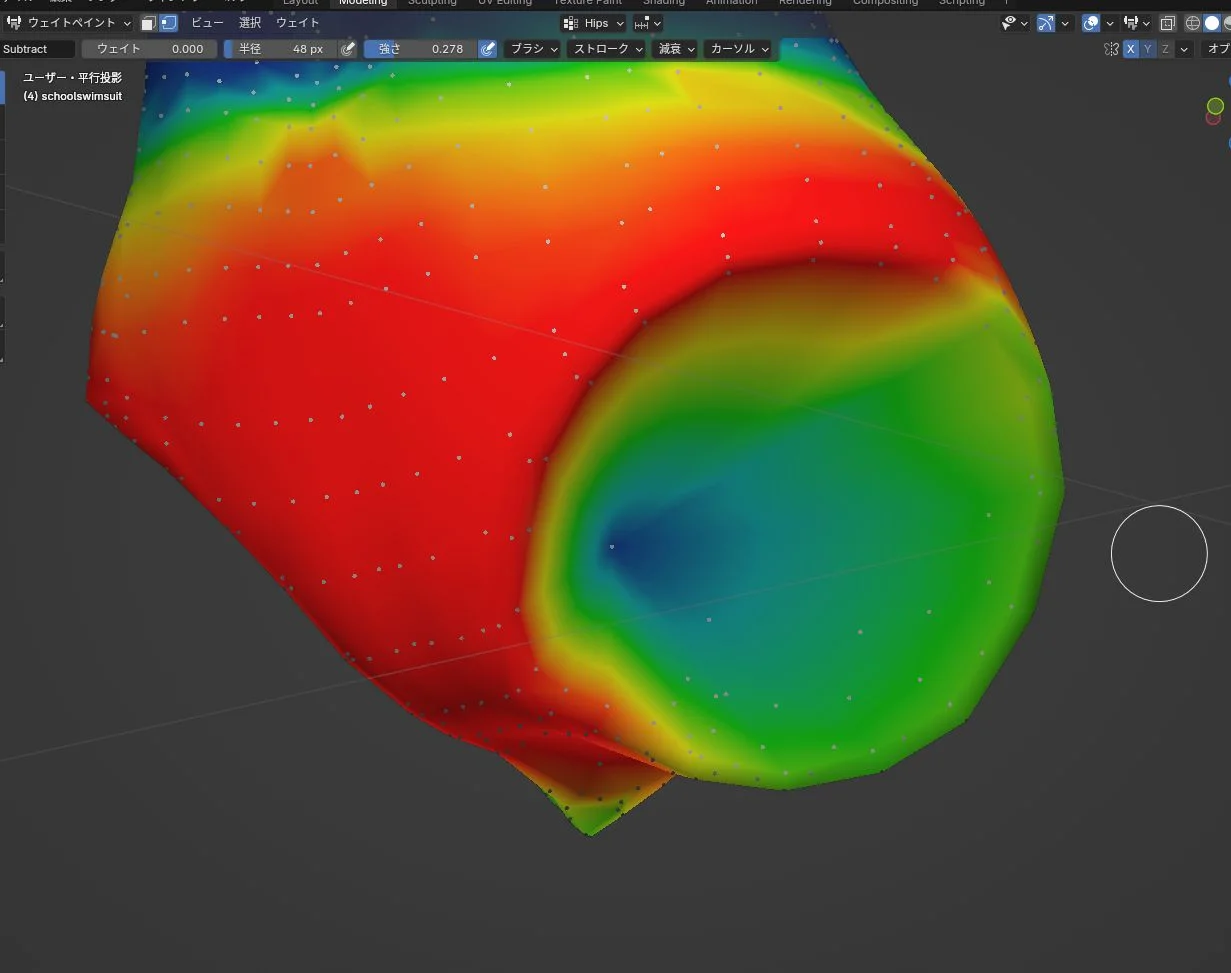
Task: Toggle X-ray view icon
Action: click(x=1167, y=23)
